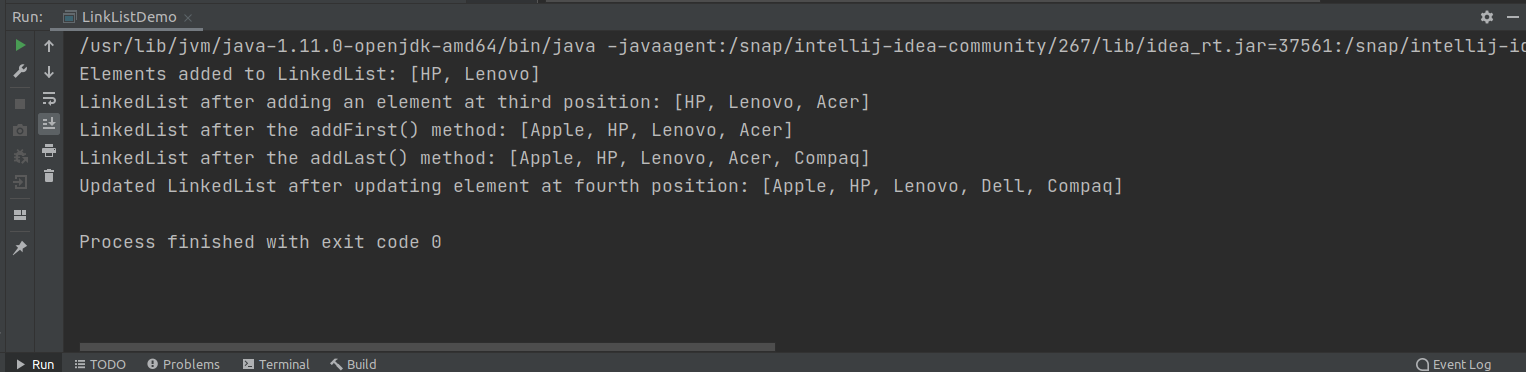The width and height of the screenshot is (1526, 372).
Task: Click the camera Dump Threads icon
Action: [x=20, y=130]
